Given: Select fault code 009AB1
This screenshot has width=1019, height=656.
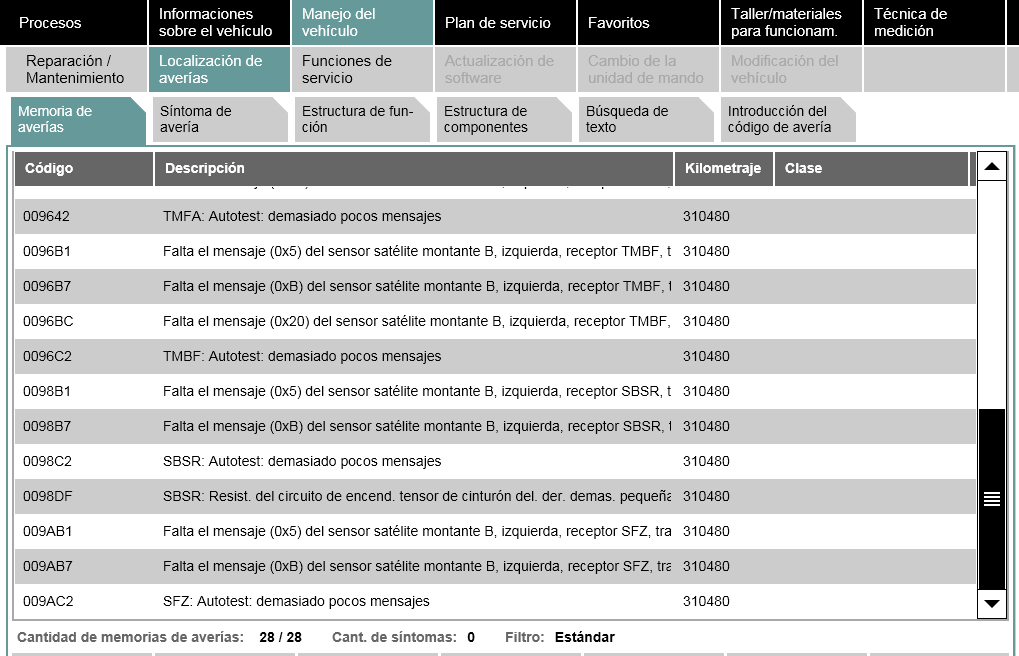Looking at the screenshot, I should coord(495,532).
